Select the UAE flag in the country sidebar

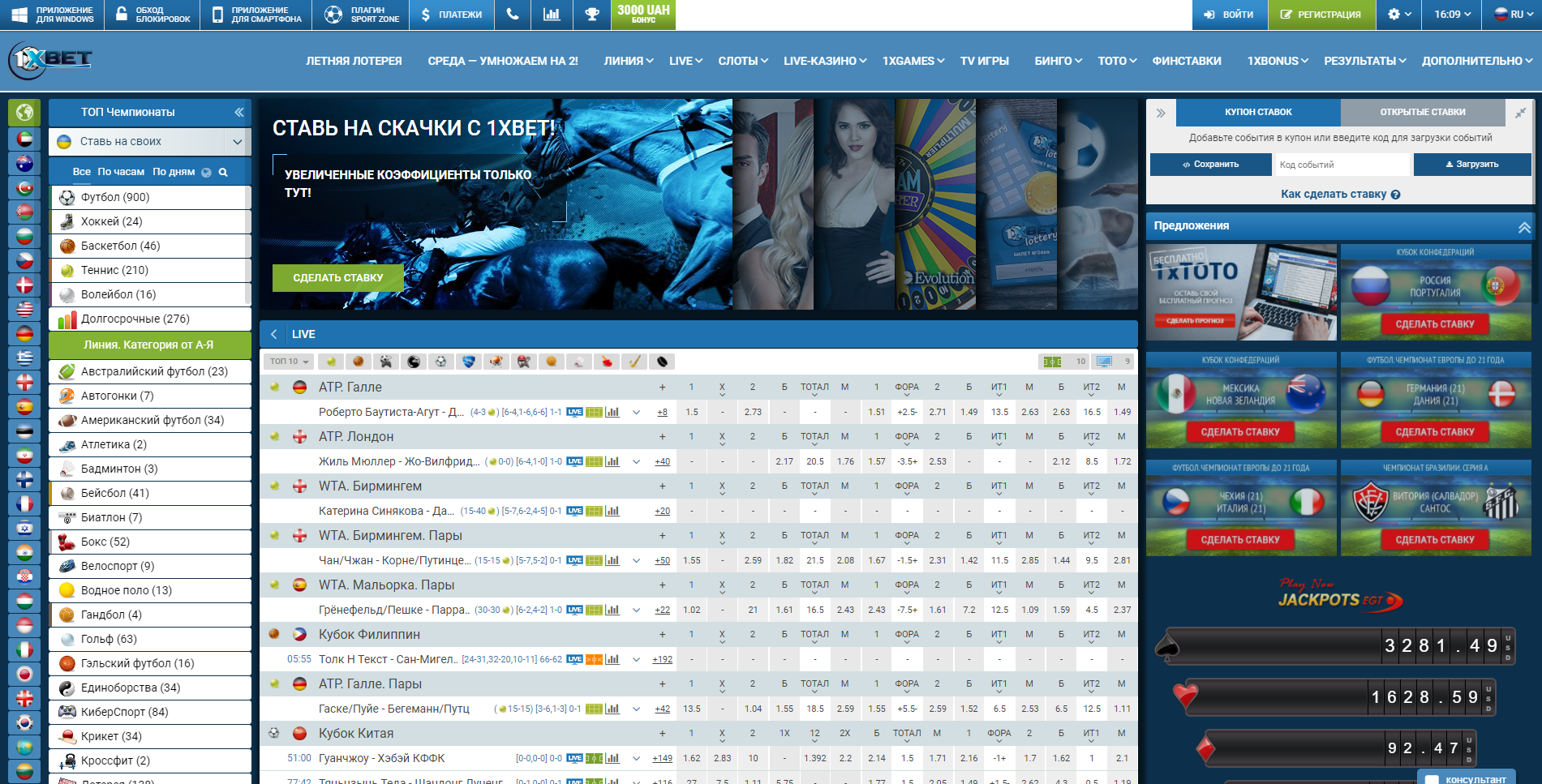coord(24,139)
